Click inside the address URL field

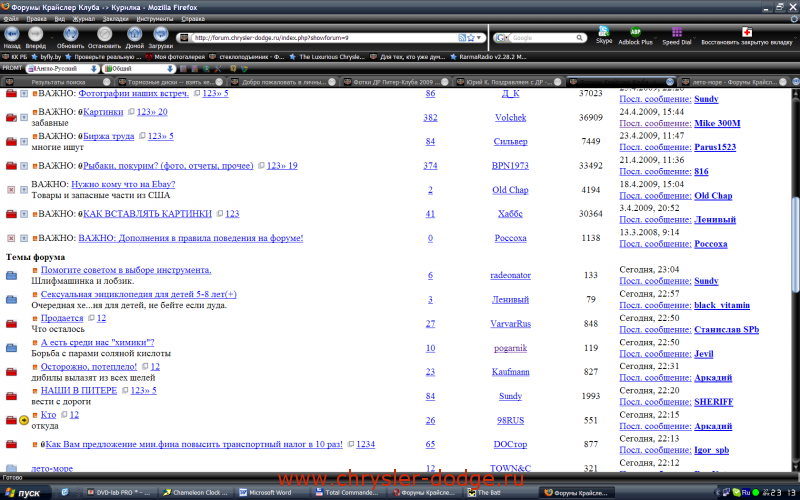(x=324, y=38)
